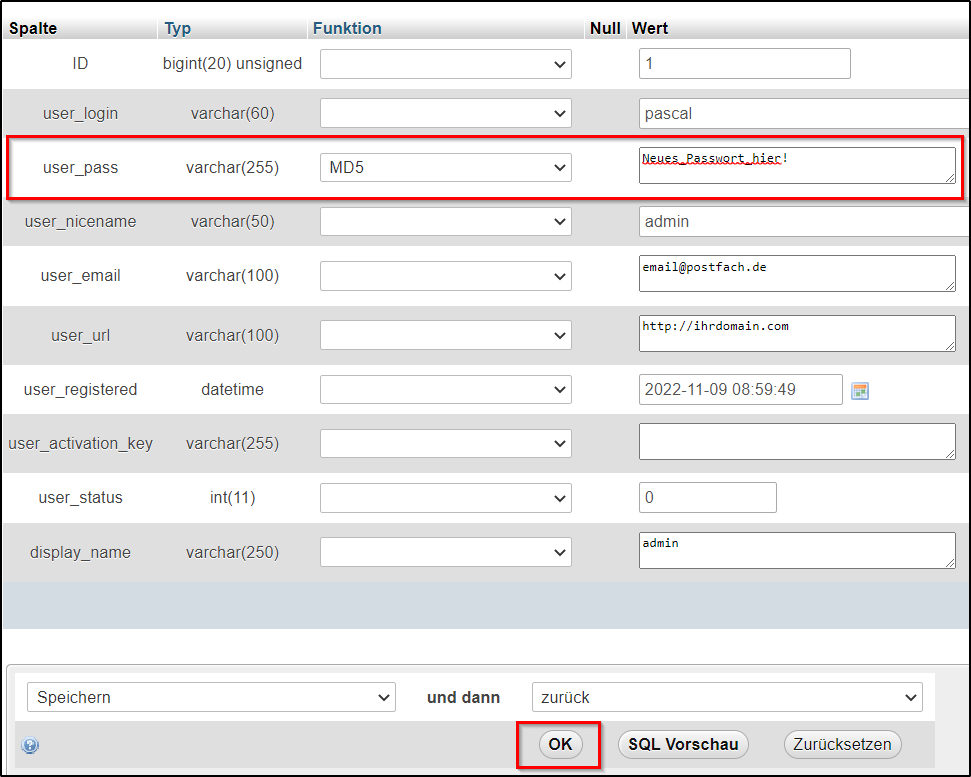Focus the user_pass password value field
This screenshot has height=777, width=971.
796,166
